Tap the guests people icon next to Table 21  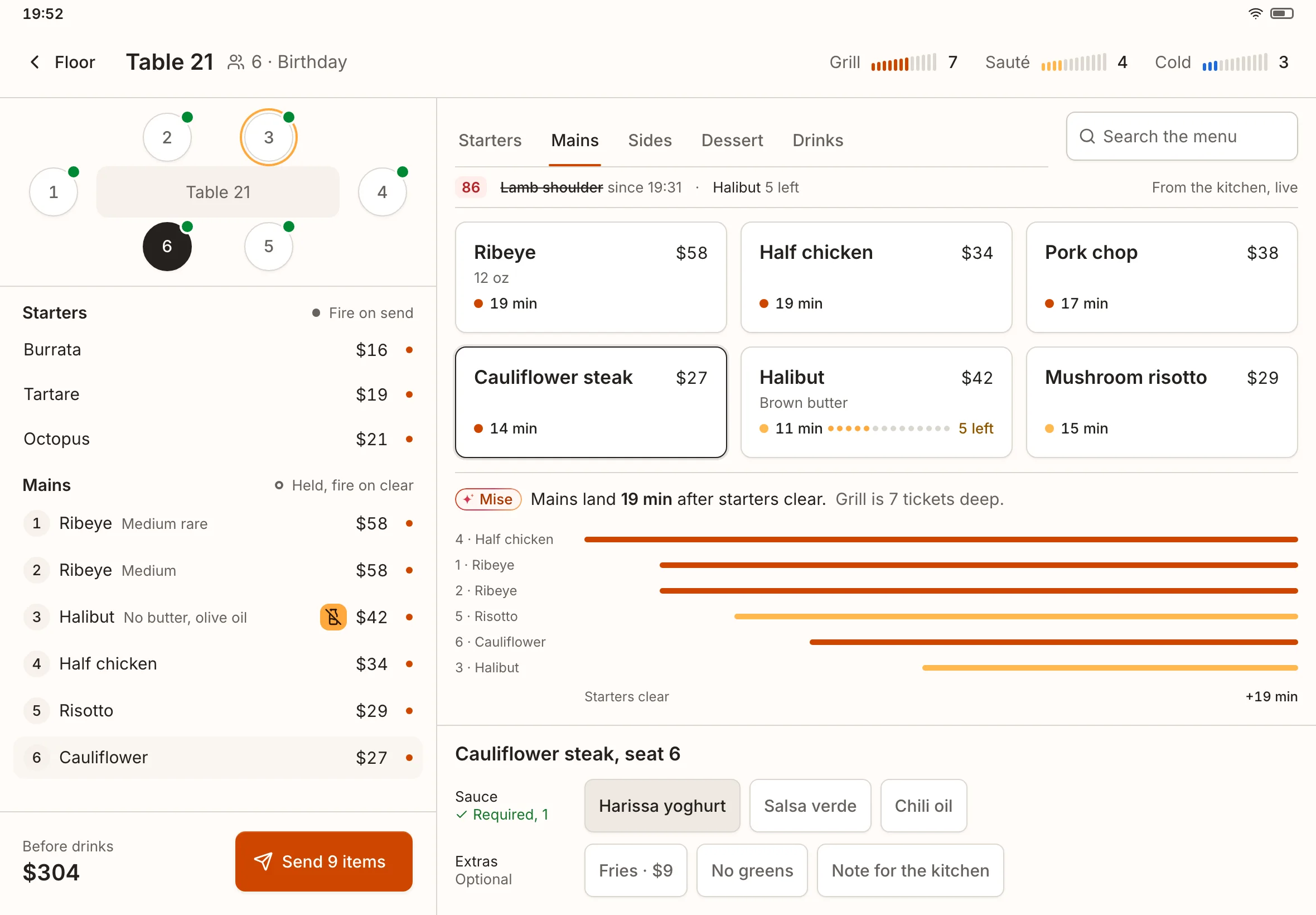[235, 62]
